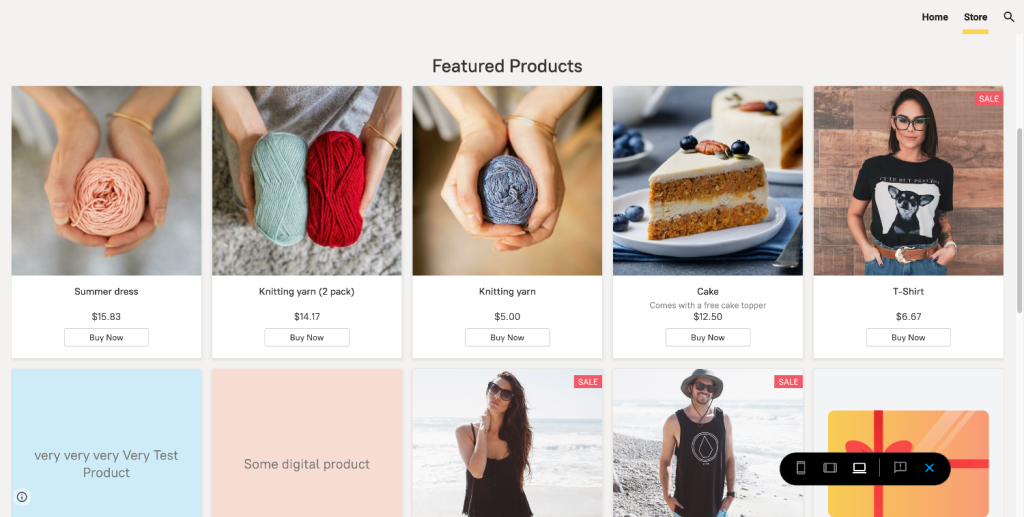Image resolution: width=1024 pixels, height=517 pixels.
Task: Click Buy Now for the T-Shirt
Action: pos(908,338)
